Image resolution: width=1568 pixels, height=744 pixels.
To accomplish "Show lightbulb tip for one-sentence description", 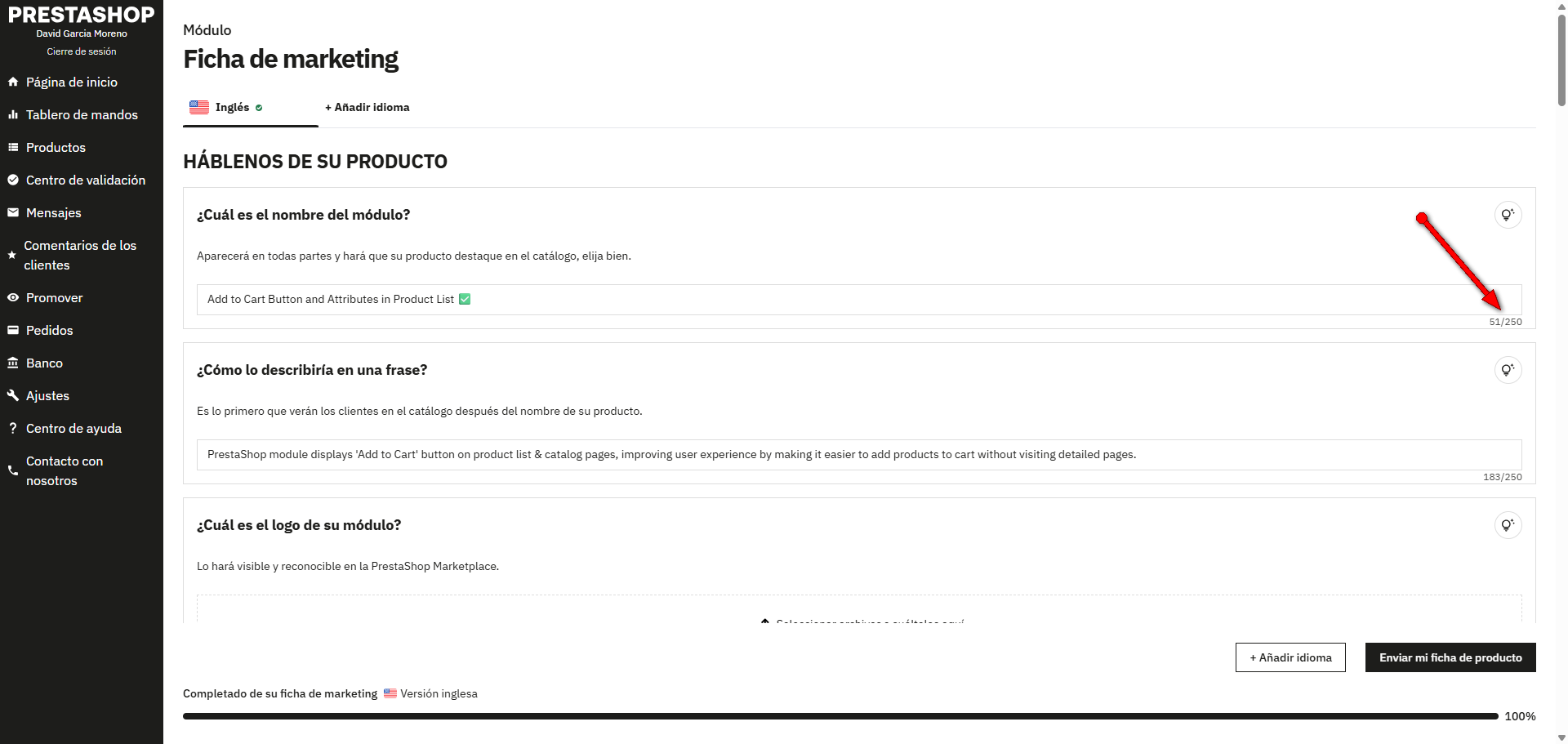I will tap(1508, 370).
